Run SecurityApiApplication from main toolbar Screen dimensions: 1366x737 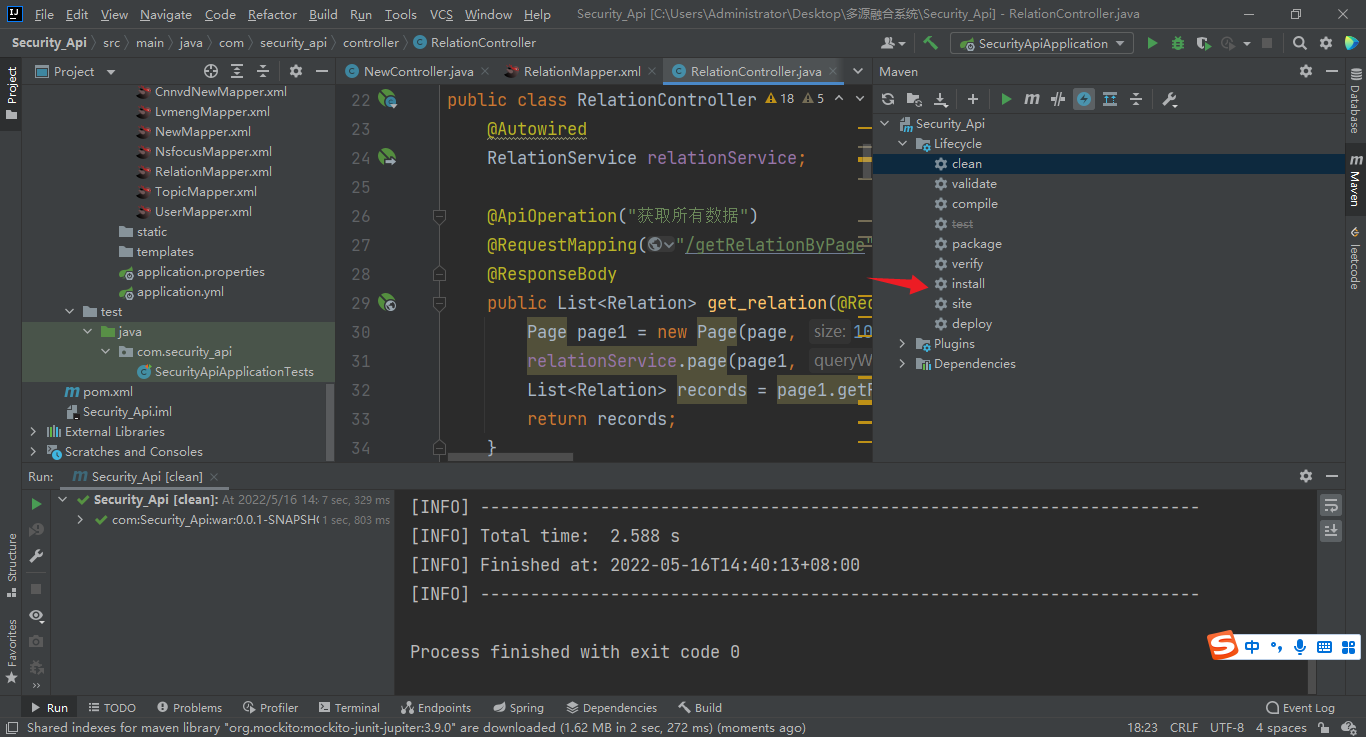coord(1152,43)
